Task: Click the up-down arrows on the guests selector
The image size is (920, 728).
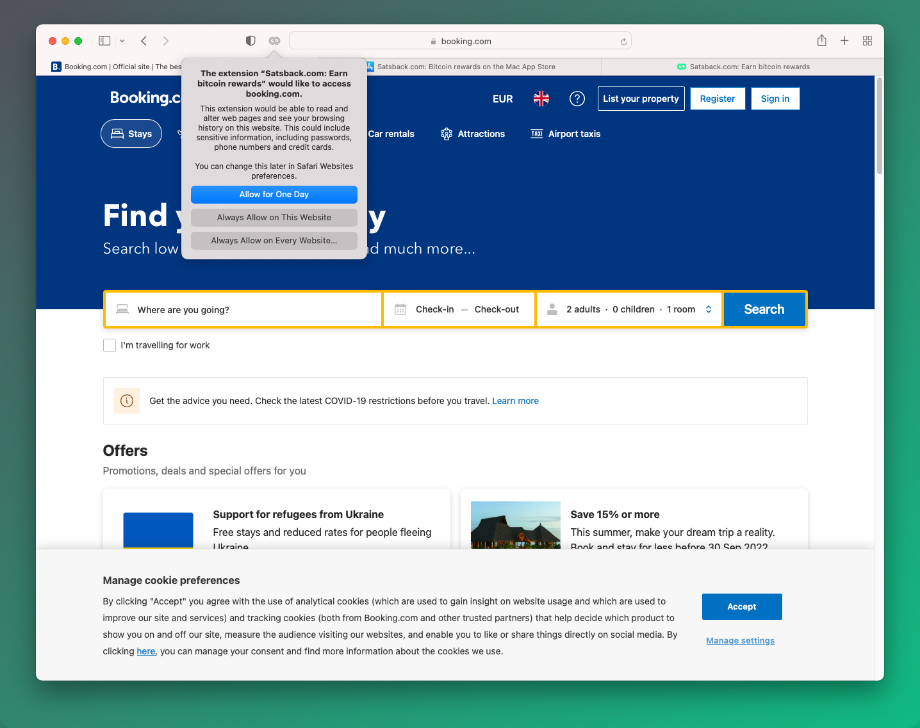Action: [x=708, y=309]
